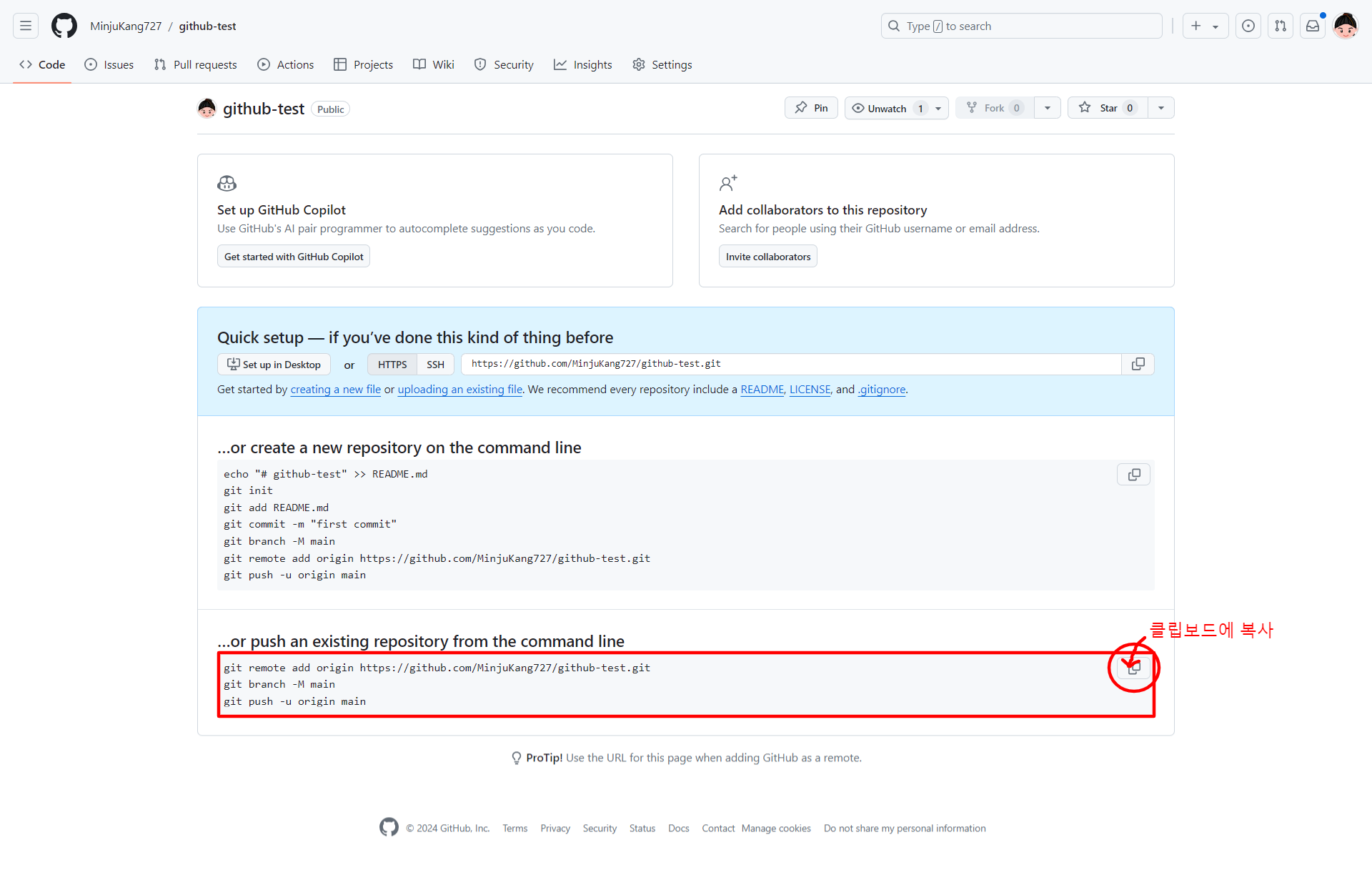1372x870 pixels.
Task: Copy the push existing repository commands
Action: click(1133, 668)
